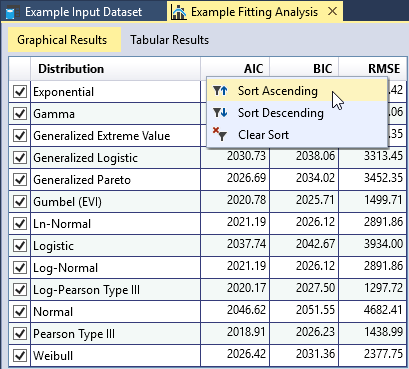
Task: Click AIC value 2037.74
Action: point(246,244)
